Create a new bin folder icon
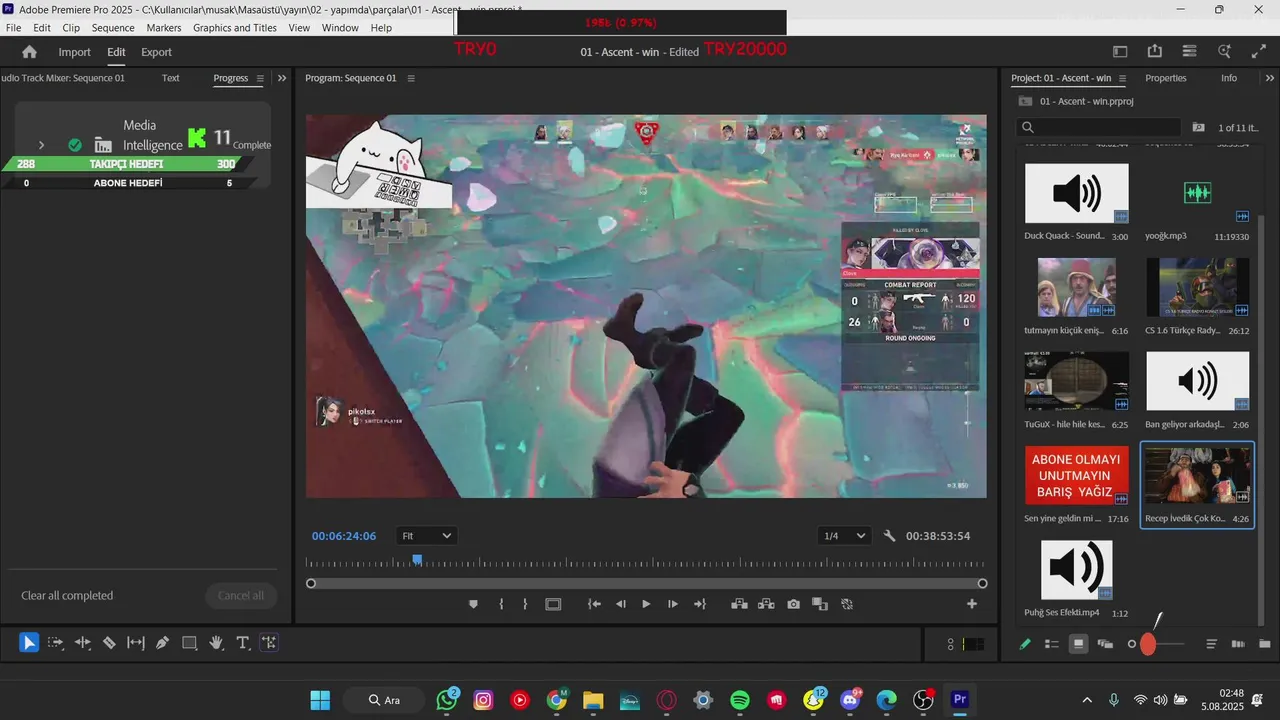Image resolution: width=1280 pixels, height=720 pixels. [x=1265, y=644]
